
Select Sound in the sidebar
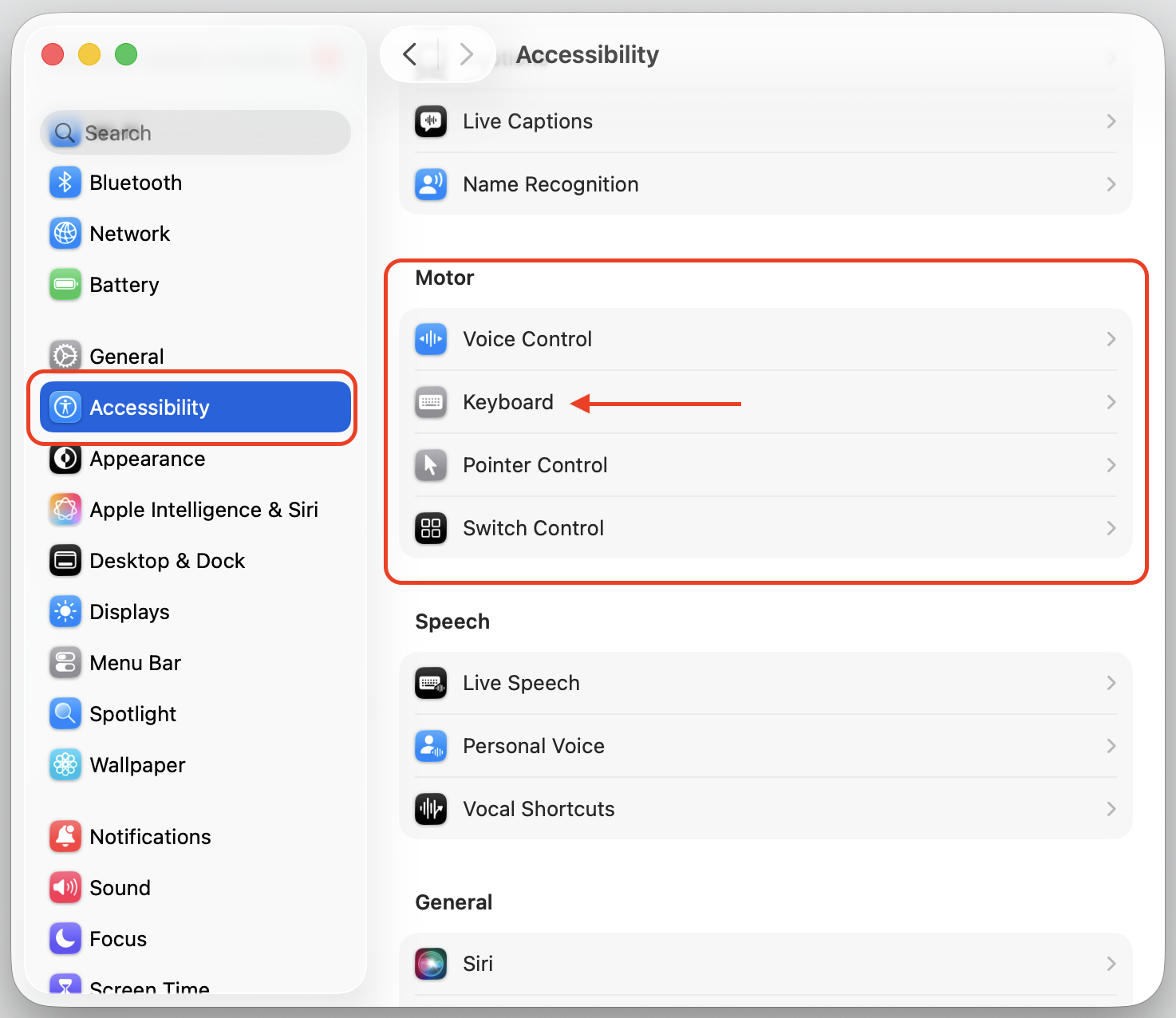tap(195, 887)
